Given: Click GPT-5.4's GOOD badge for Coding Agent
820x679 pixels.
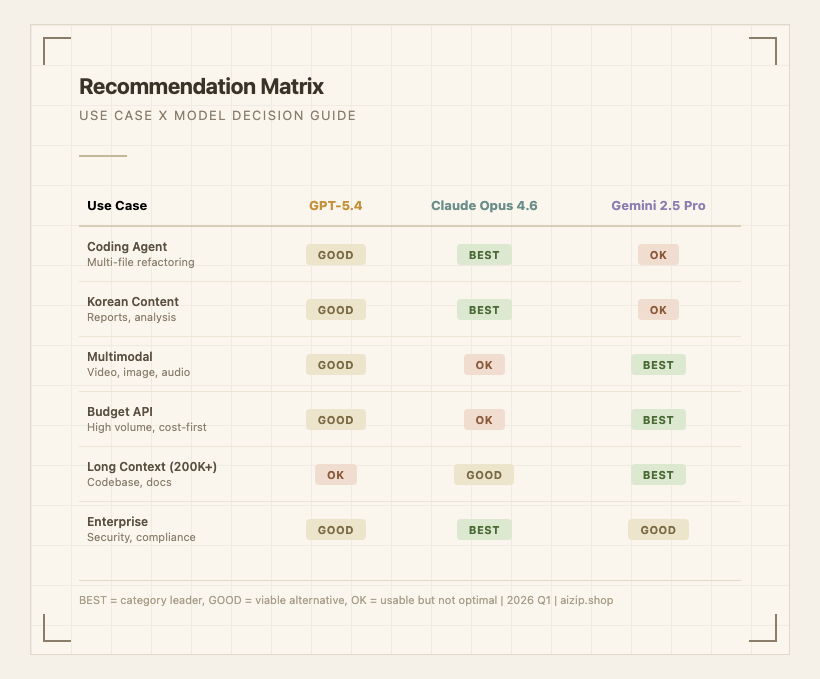Looking at the screenshot, I should 335,255.
